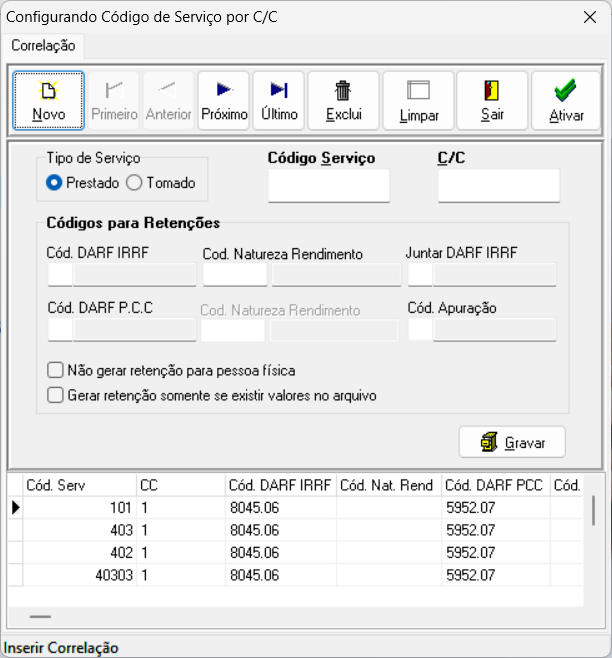Select the row with service code 40303

pos(296,574)
